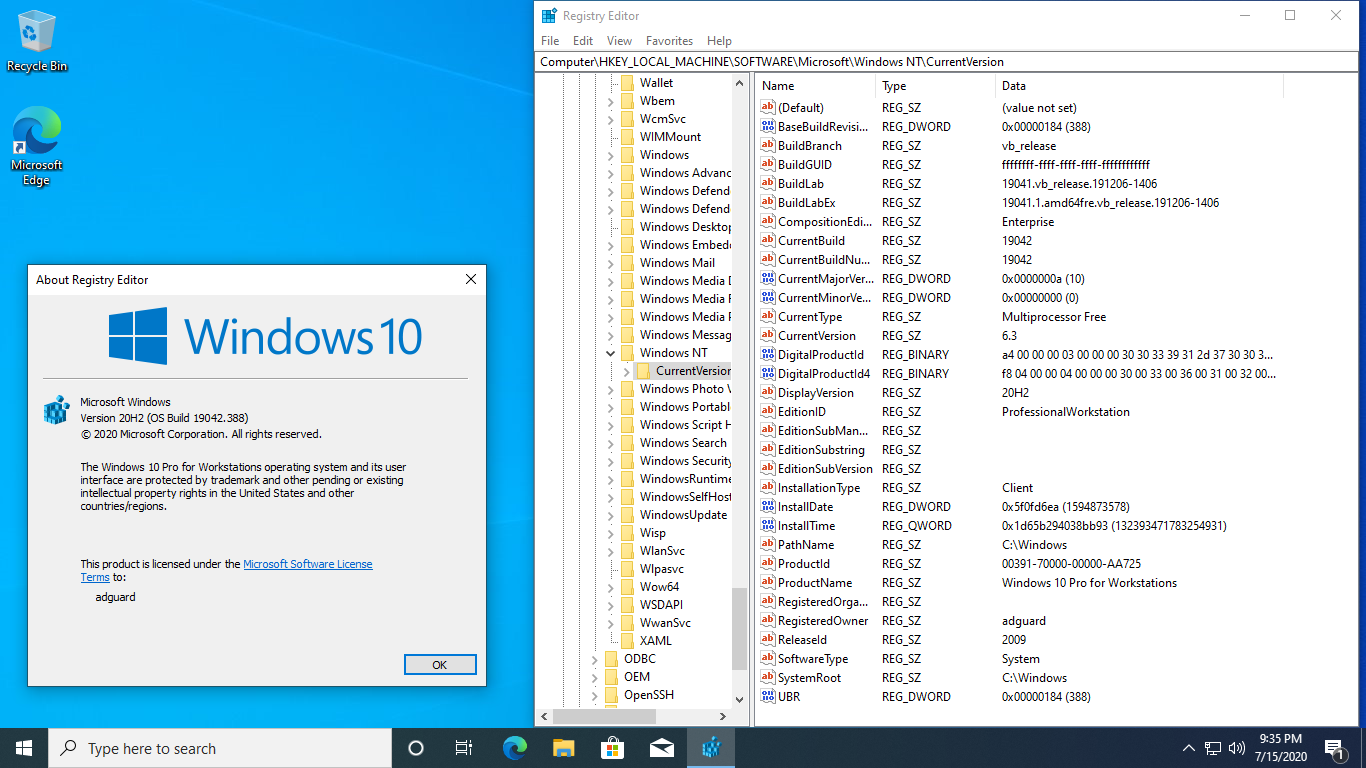Expand the Wbem key
Image resolution: width=1366 pixels, height=768 pixels.
pyautogui.click(x=611, y=101)
